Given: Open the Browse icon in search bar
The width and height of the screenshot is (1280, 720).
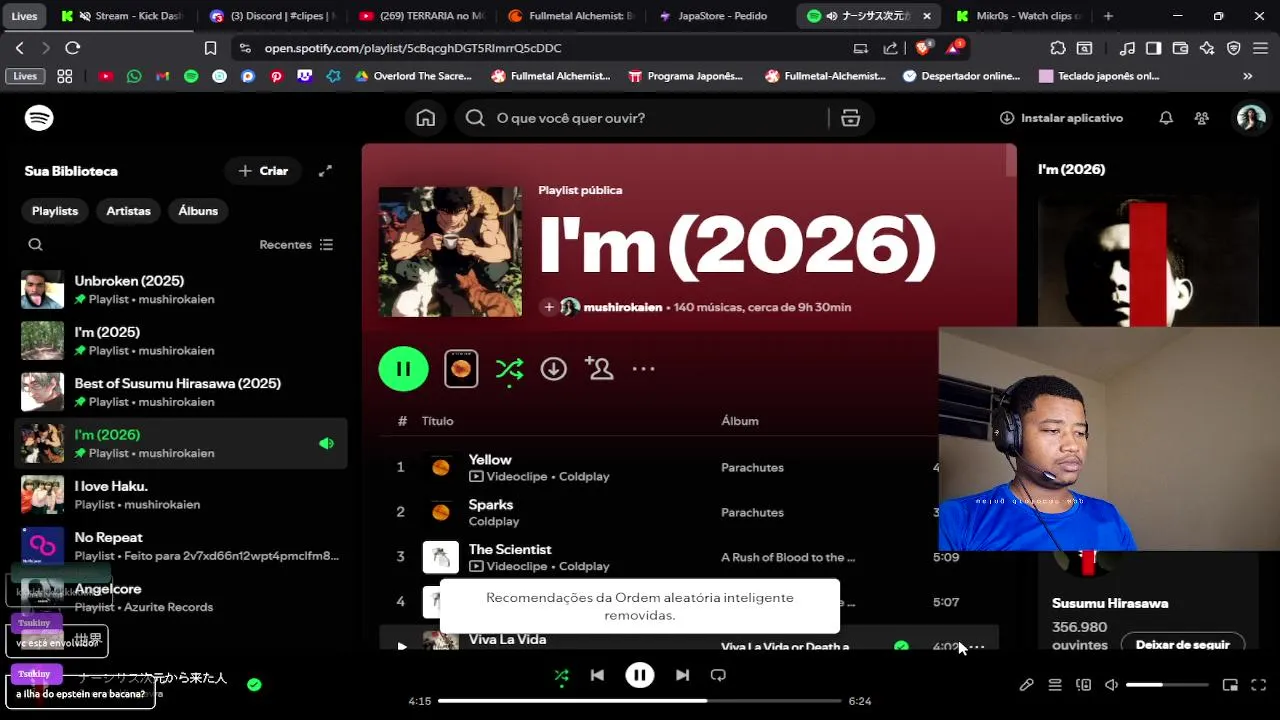Looking at the screenshot, I should pyautogui.click(x=851, y=118).
